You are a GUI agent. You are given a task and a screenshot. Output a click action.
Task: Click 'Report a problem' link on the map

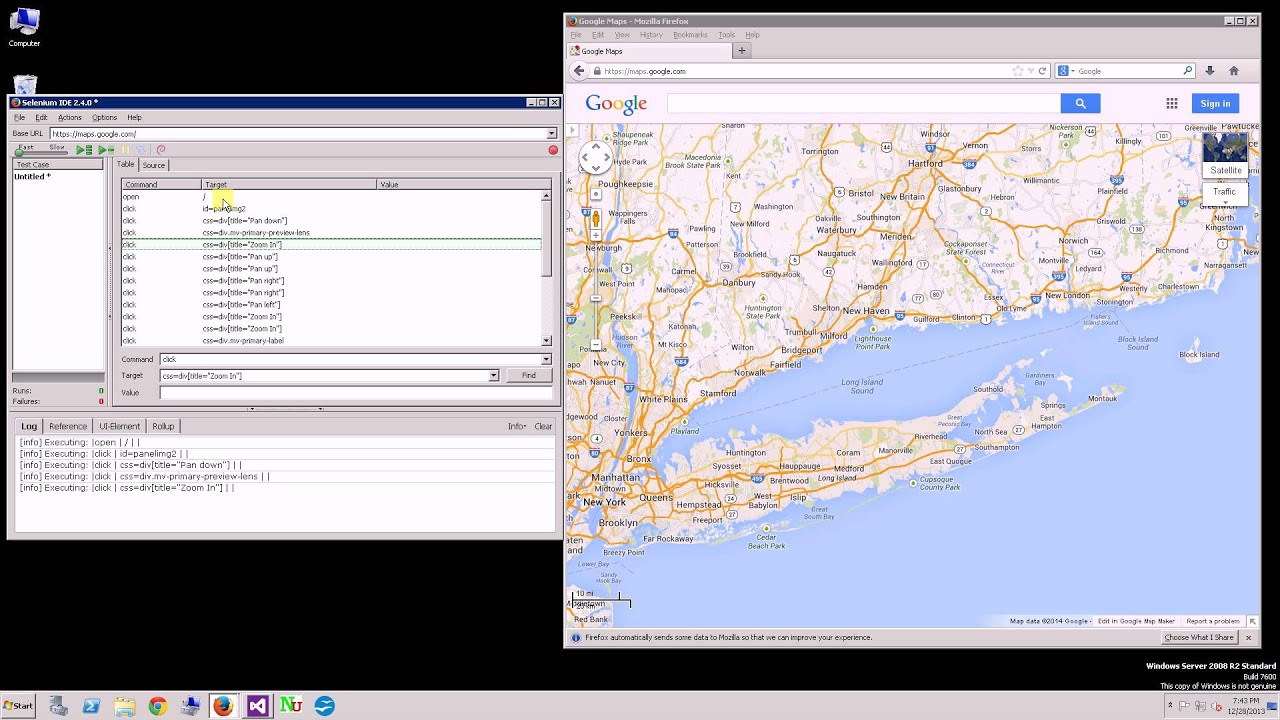click(x=1212, y=621)
